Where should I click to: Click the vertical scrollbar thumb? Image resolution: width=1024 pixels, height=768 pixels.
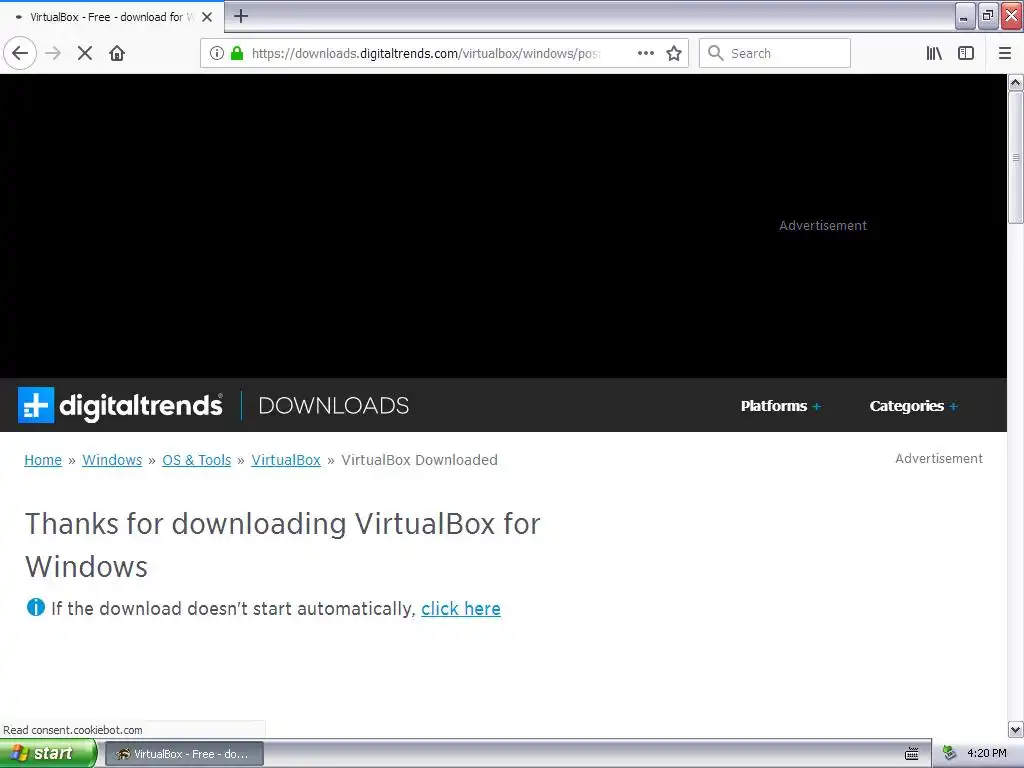coord(1016,157)
